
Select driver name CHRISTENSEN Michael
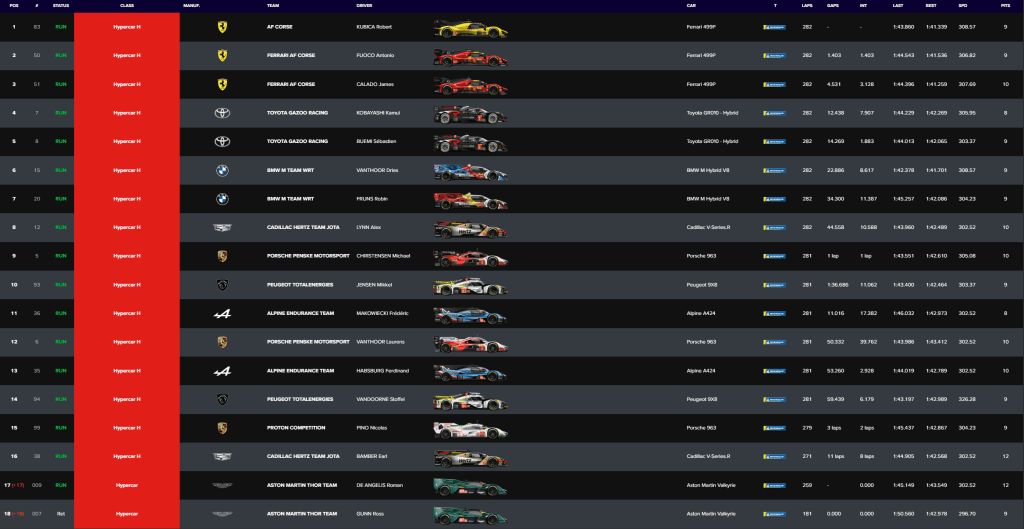383,256
